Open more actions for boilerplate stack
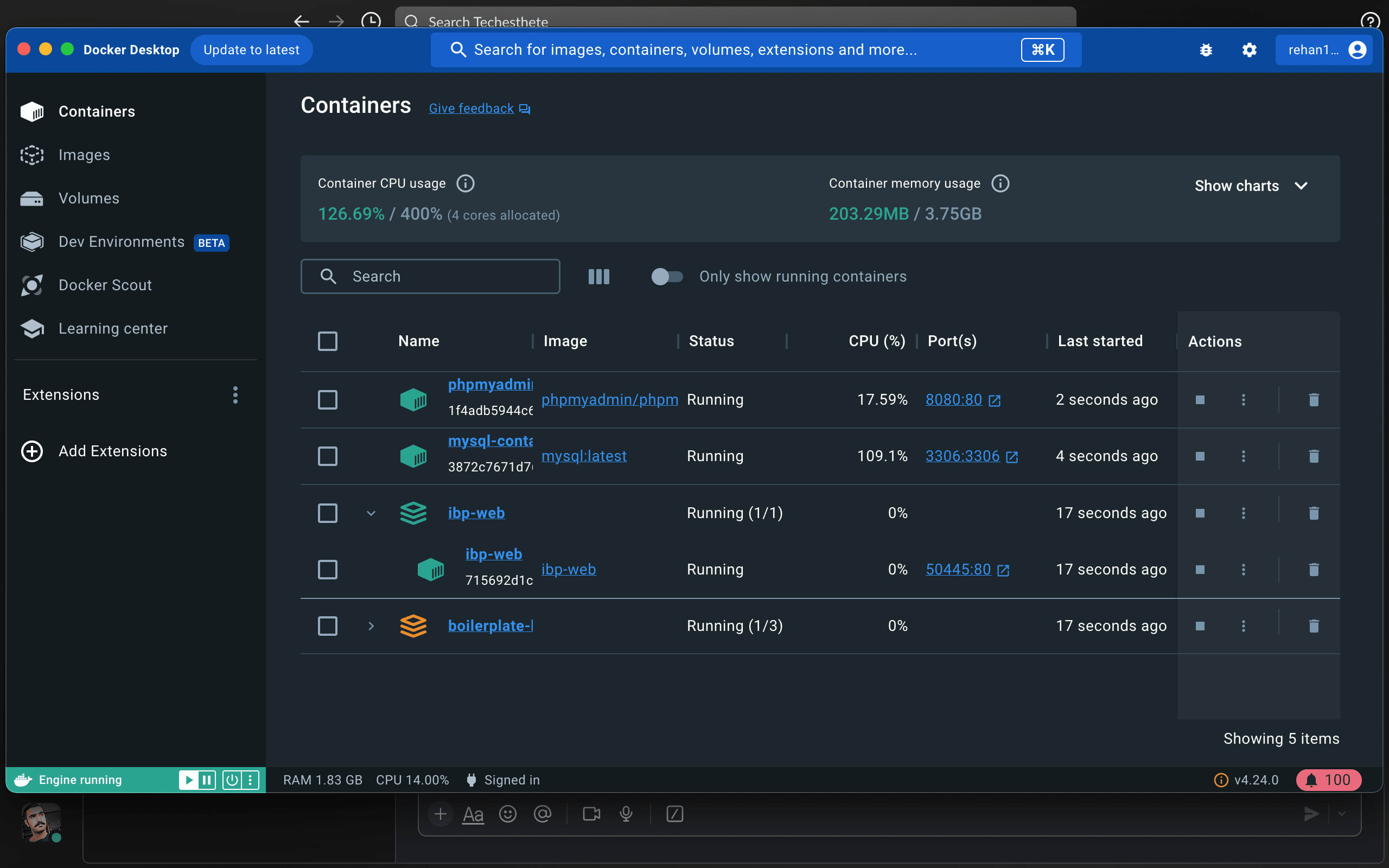1389x868 pixels. (x=1243, y=626)
